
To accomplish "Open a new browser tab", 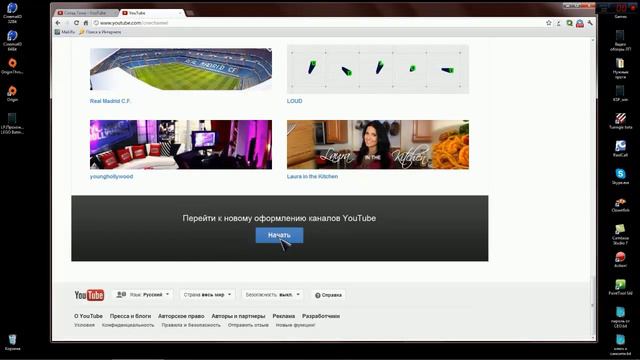I will [x=190, y=13].
